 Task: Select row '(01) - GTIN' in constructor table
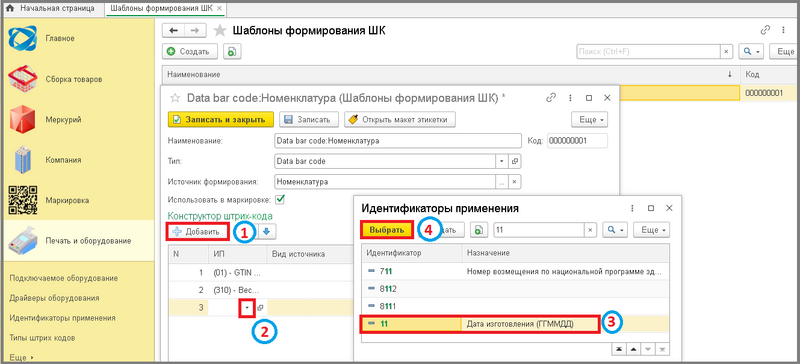[x=261, y=272]
